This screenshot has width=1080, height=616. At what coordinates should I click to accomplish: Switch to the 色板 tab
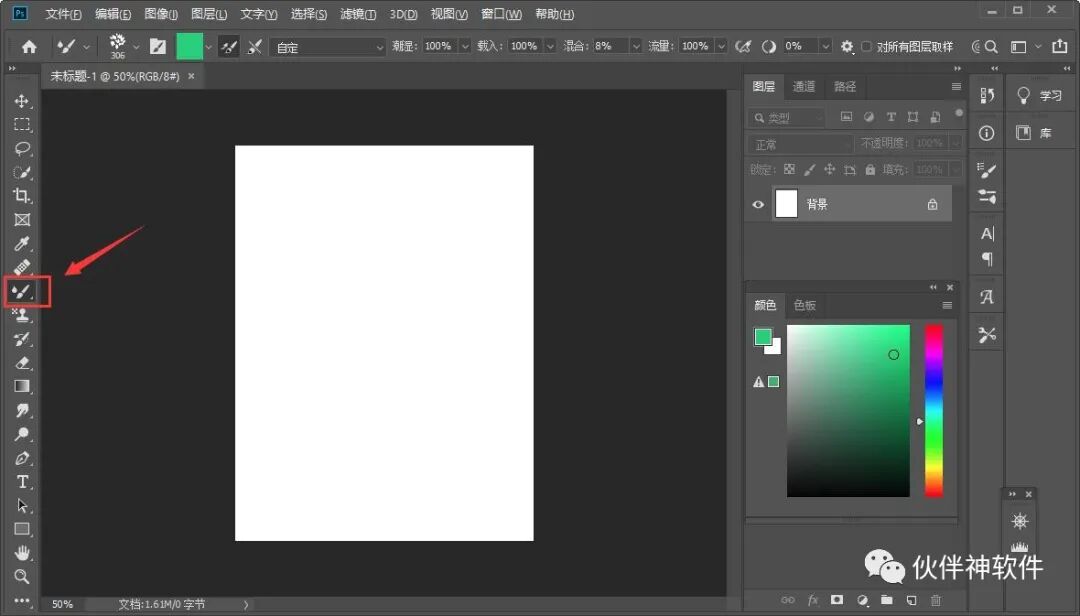coord(804,305)
